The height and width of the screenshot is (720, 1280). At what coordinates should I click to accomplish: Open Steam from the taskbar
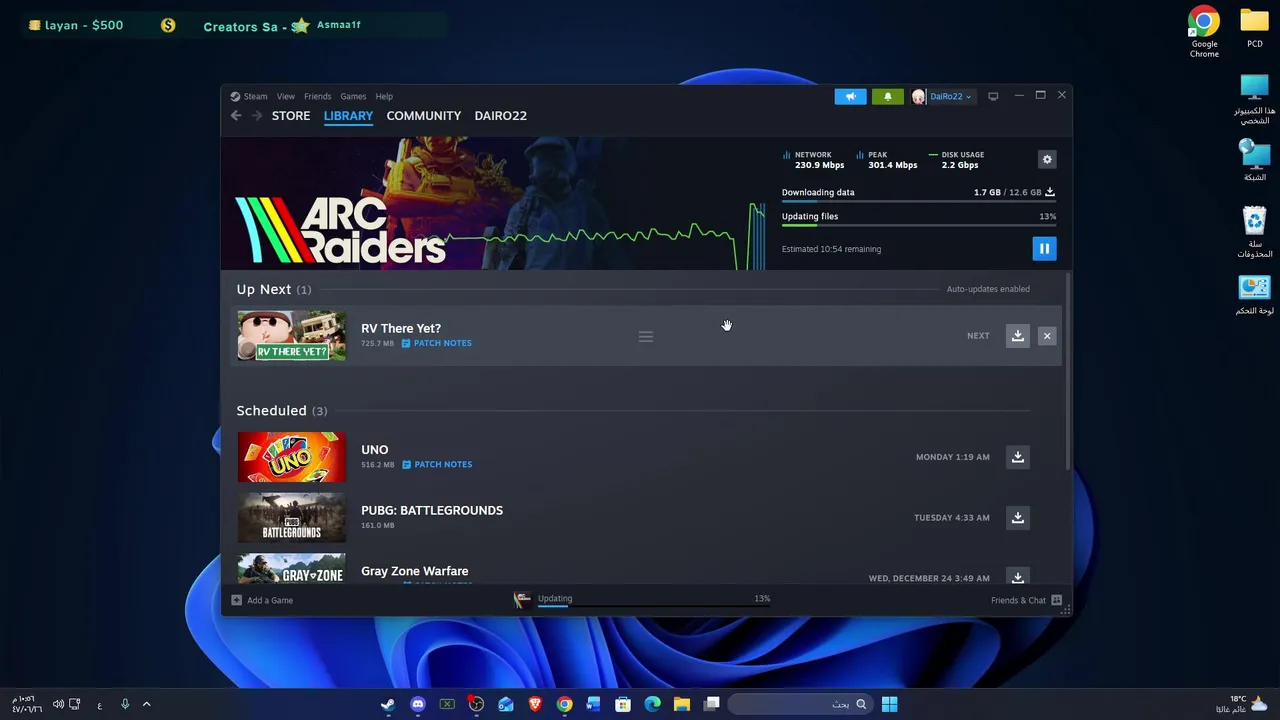388,704
